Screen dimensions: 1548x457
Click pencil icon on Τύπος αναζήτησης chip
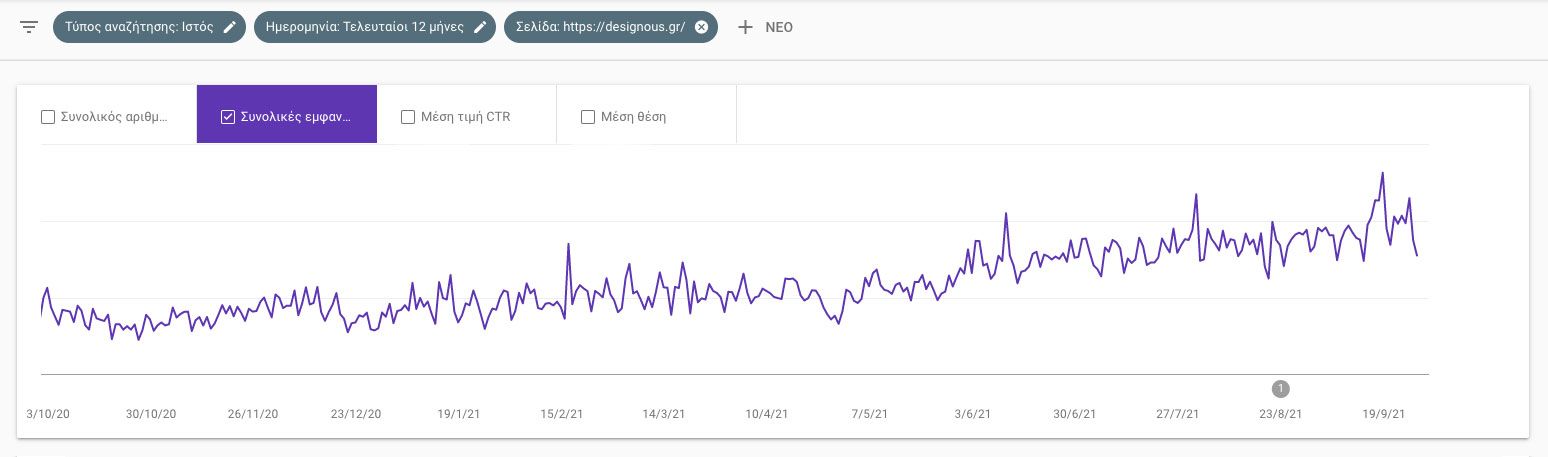click(230, 27)
